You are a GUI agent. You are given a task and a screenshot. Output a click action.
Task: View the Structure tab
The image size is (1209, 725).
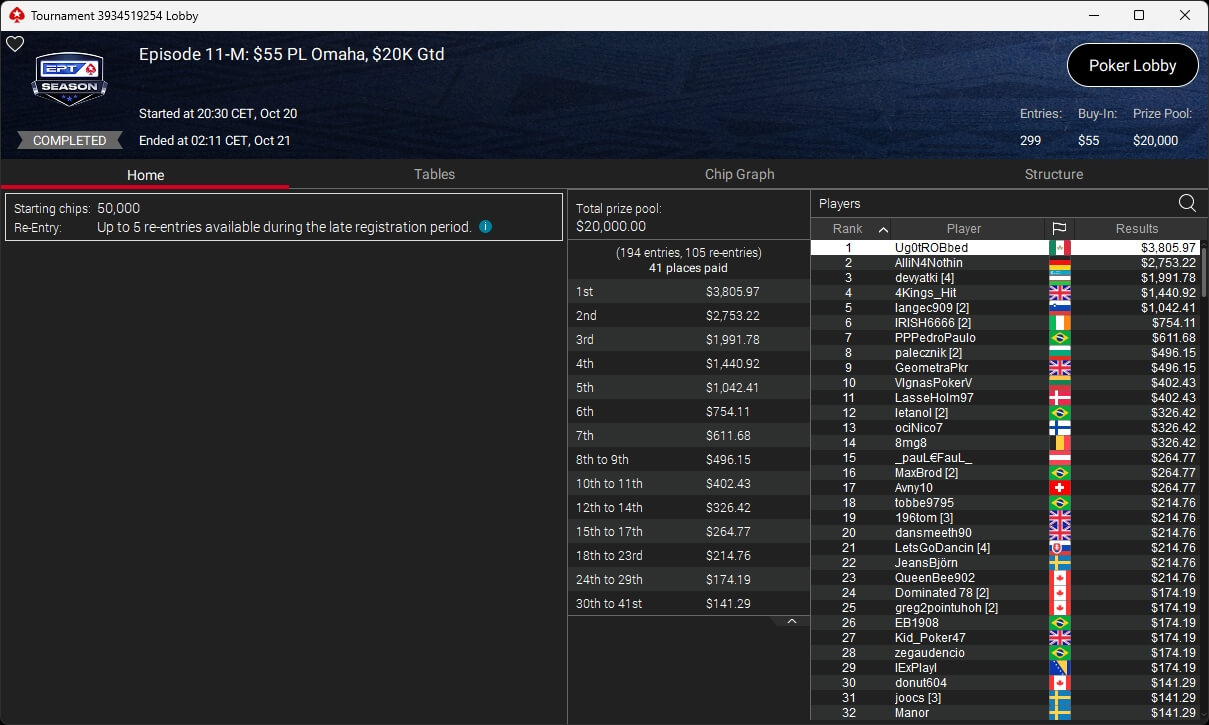(x=1053, y=174)
